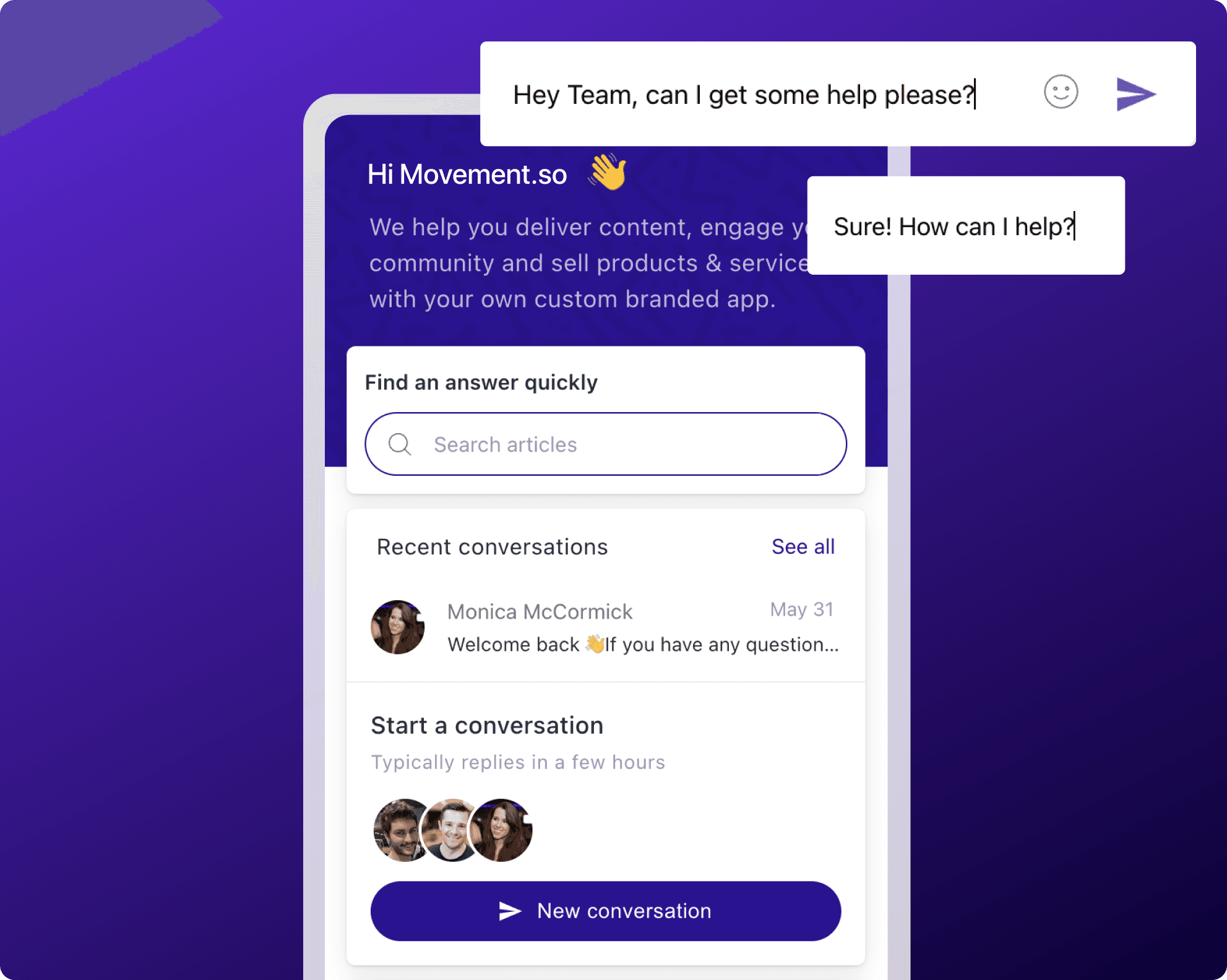Open the 'Welcome back' message preview
This screenshot has width=1227, height=980.
pyautogui.click(x=643, y=645)
